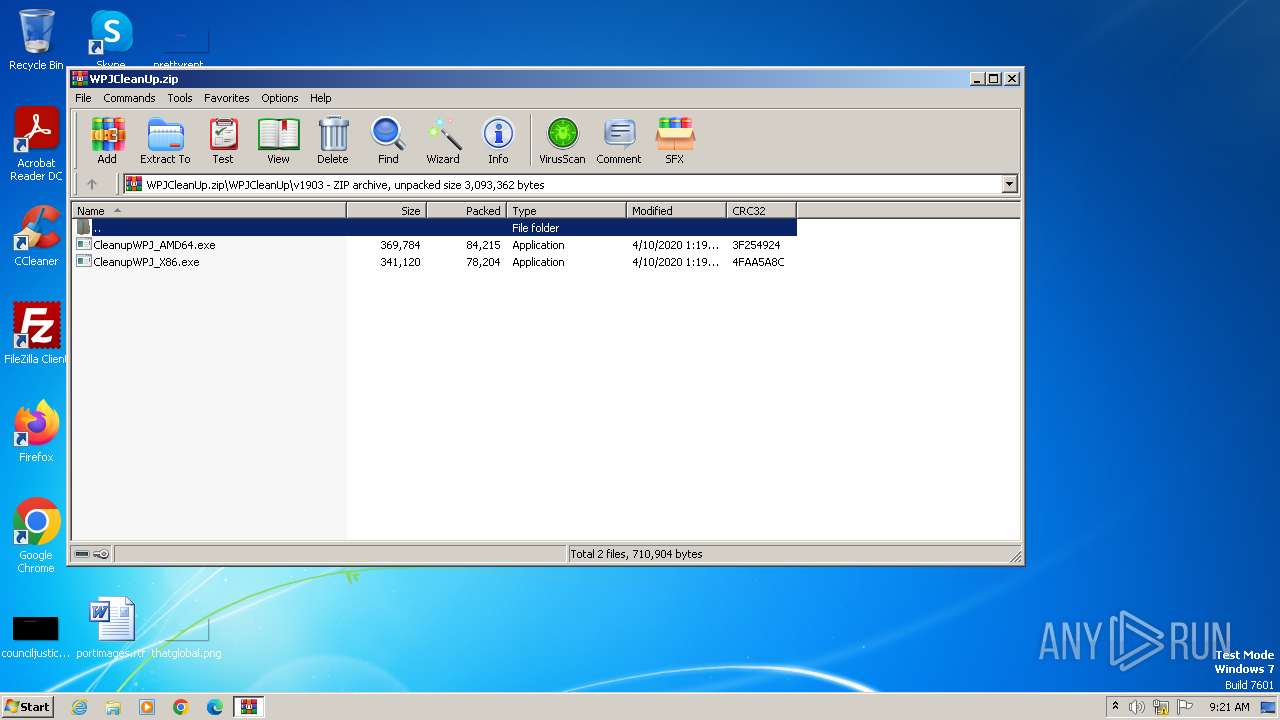The width and height of the screenshot is (1280, 720).
Task: Sort by the Type column header
Action: [566, 211]
